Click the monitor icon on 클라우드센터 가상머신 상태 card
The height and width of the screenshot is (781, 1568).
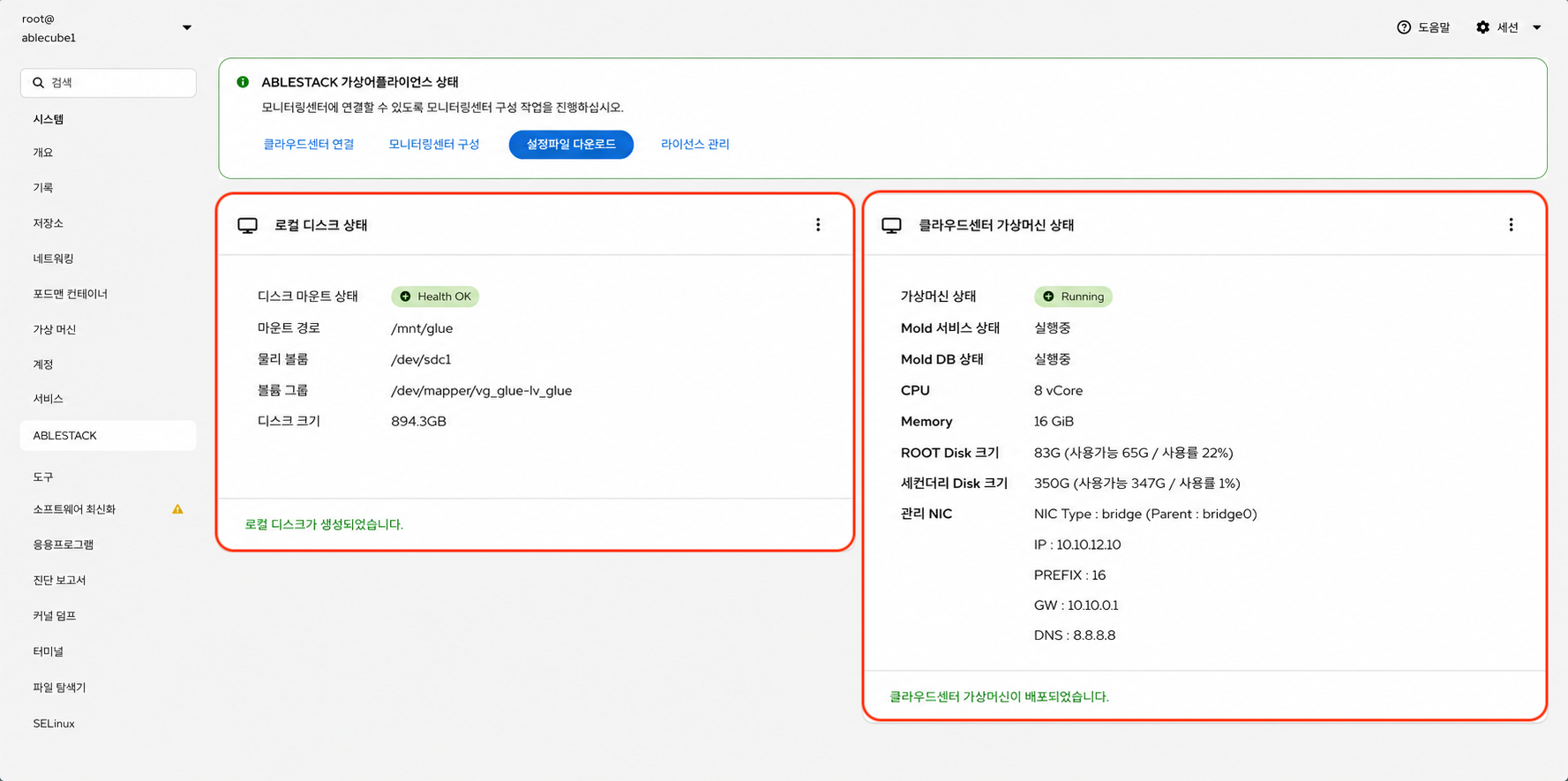[891, 225]
